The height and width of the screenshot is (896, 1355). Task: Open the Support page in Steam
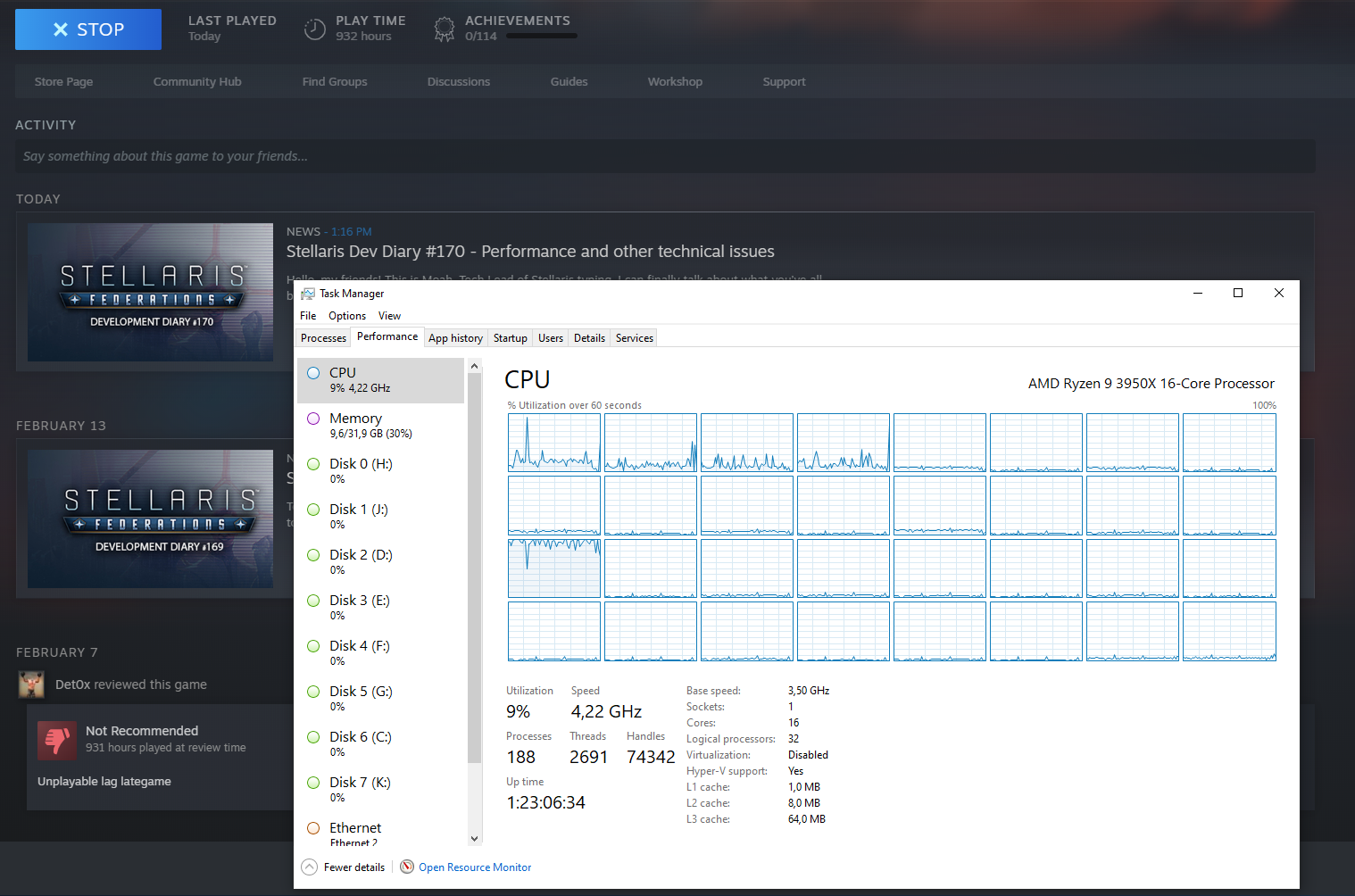[784, 82]
